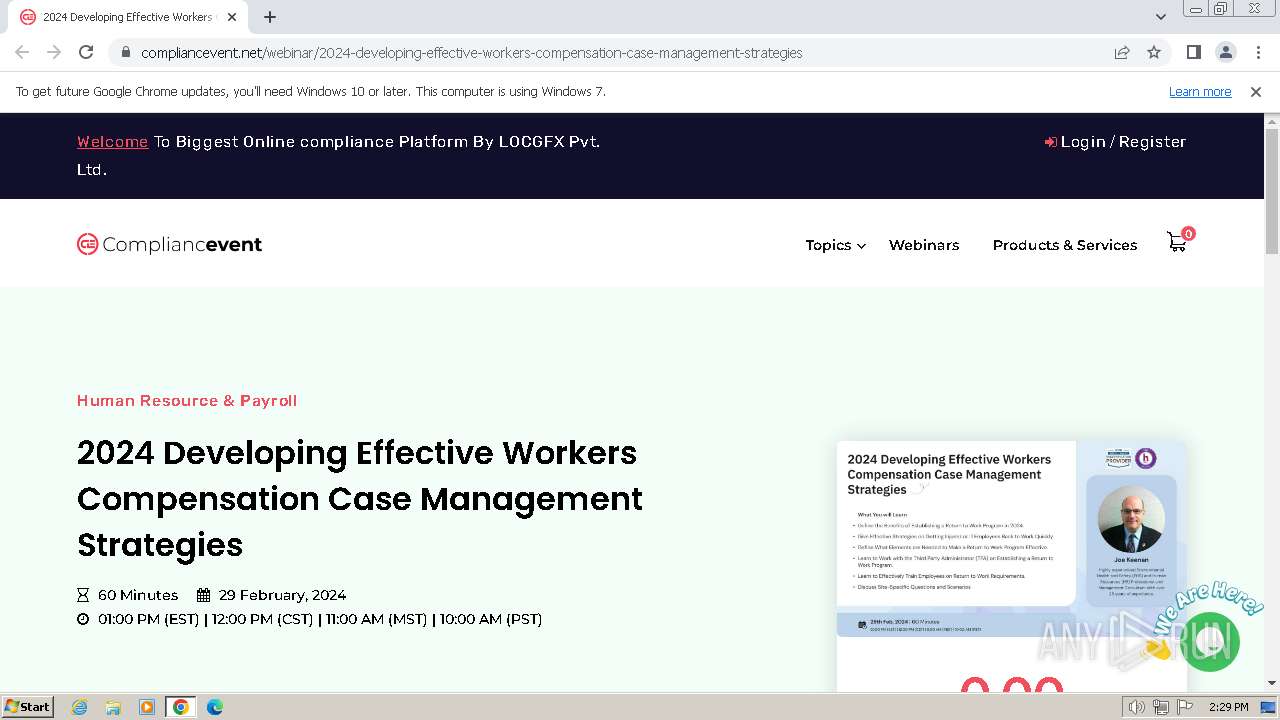1280x720 pixels.
Task: Click the 60 Minutes duration text
Action: coord(138,595)
